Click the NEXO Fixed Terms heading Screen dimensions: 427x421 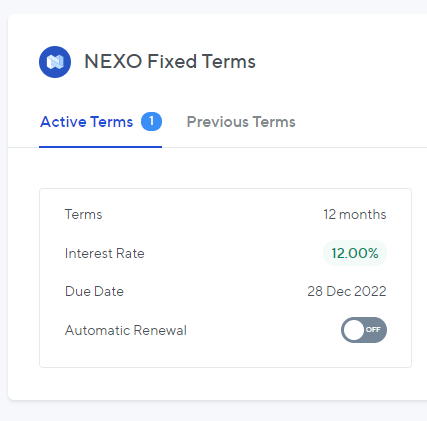pos(170,62)
